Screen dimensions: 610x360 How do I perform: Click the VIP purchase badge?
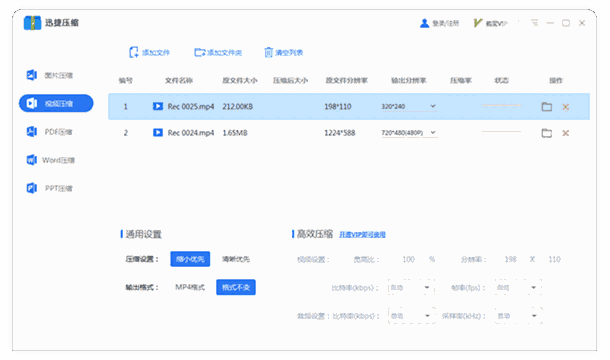tap(491, 23)
